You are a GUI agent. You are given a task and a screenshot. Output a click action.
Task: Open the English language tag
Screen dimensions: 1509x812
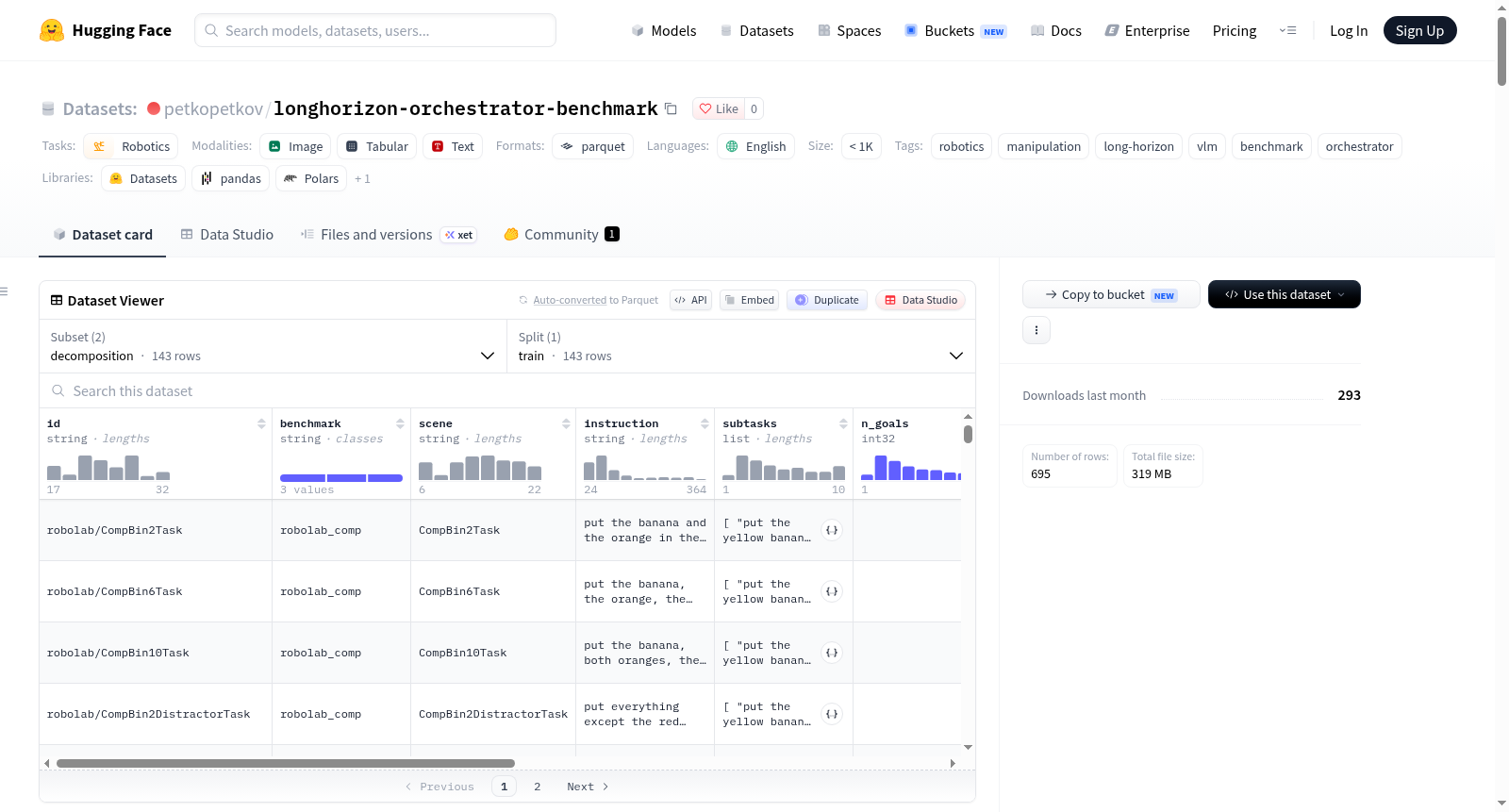pos(755,146)
